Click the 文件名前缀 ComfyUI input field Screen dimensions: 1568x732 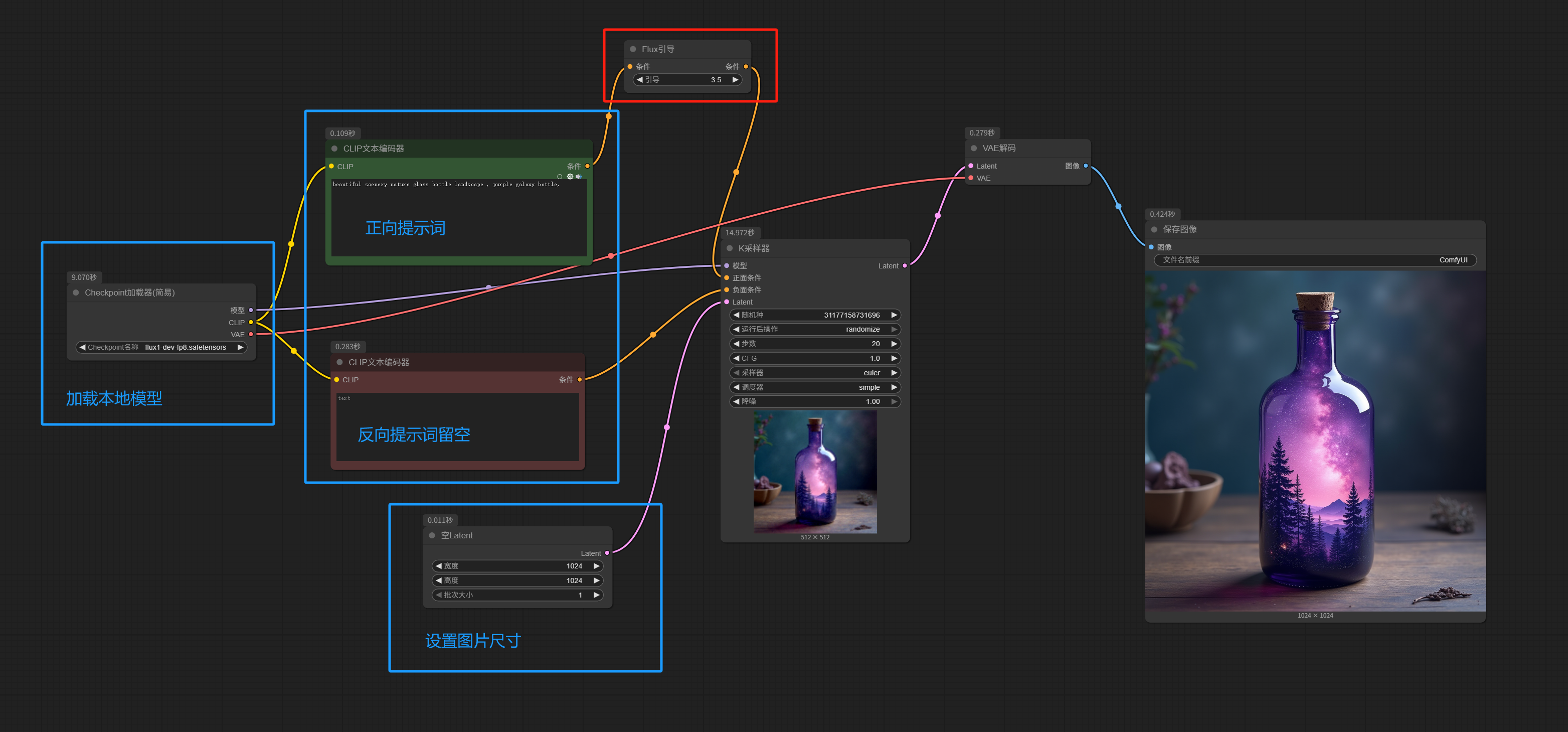pyautogui.click(x=1315, y=260)
